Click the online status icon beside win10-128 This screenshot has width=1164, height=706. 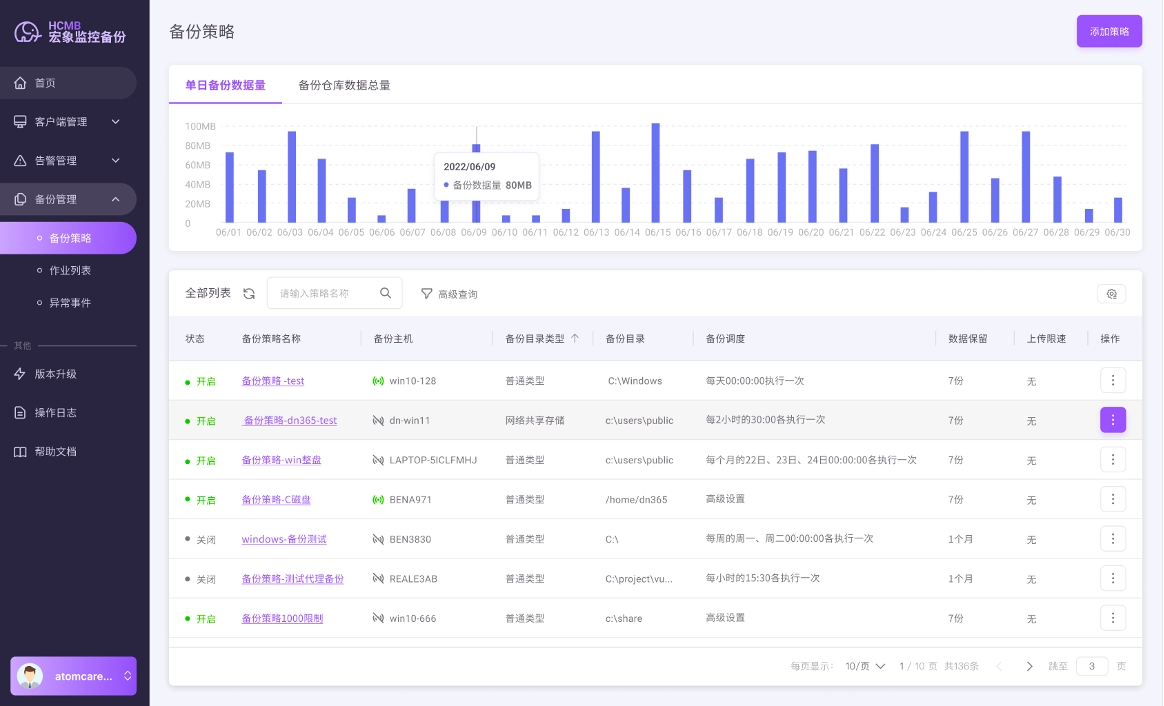pyautogui.click(x=378, y=381)
